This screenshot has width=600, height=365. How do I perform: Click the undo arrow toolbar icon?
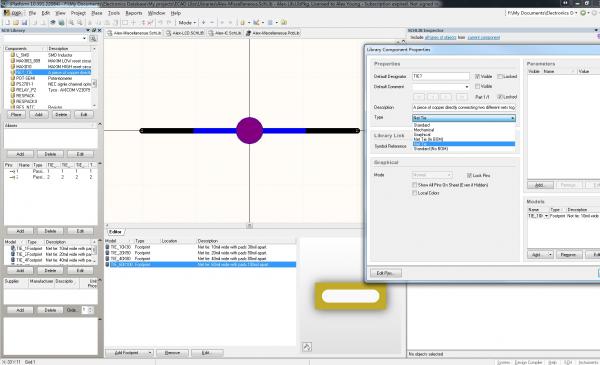160,23
